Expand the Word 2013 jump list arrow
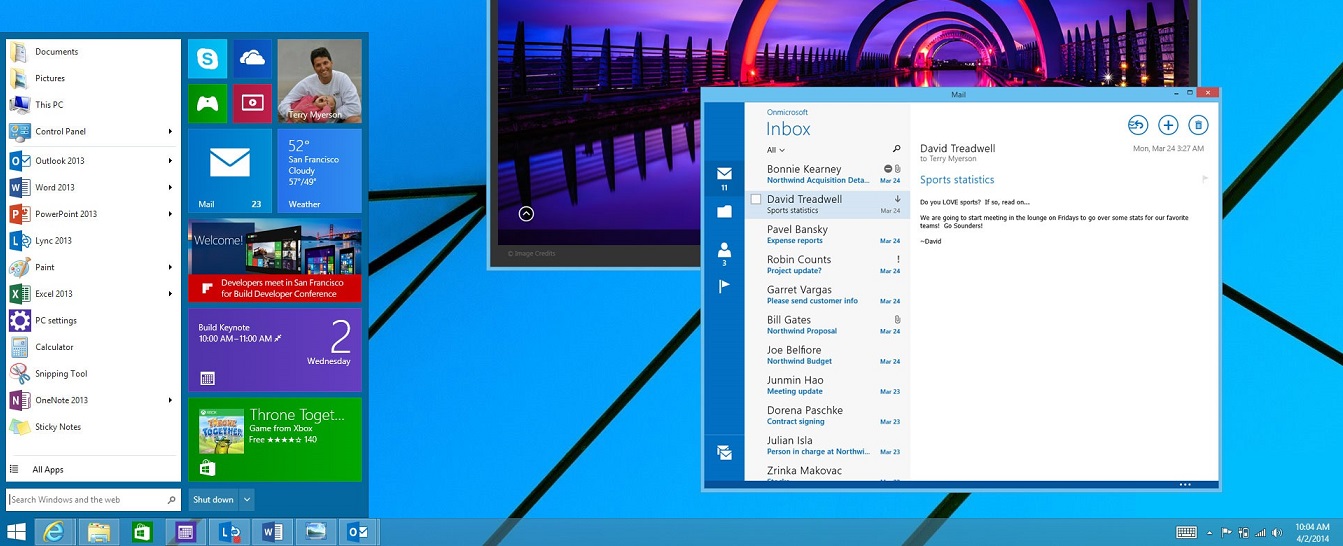Image resolution: width=1343 pixels, height=546 pixels. (x=170, y=187)
